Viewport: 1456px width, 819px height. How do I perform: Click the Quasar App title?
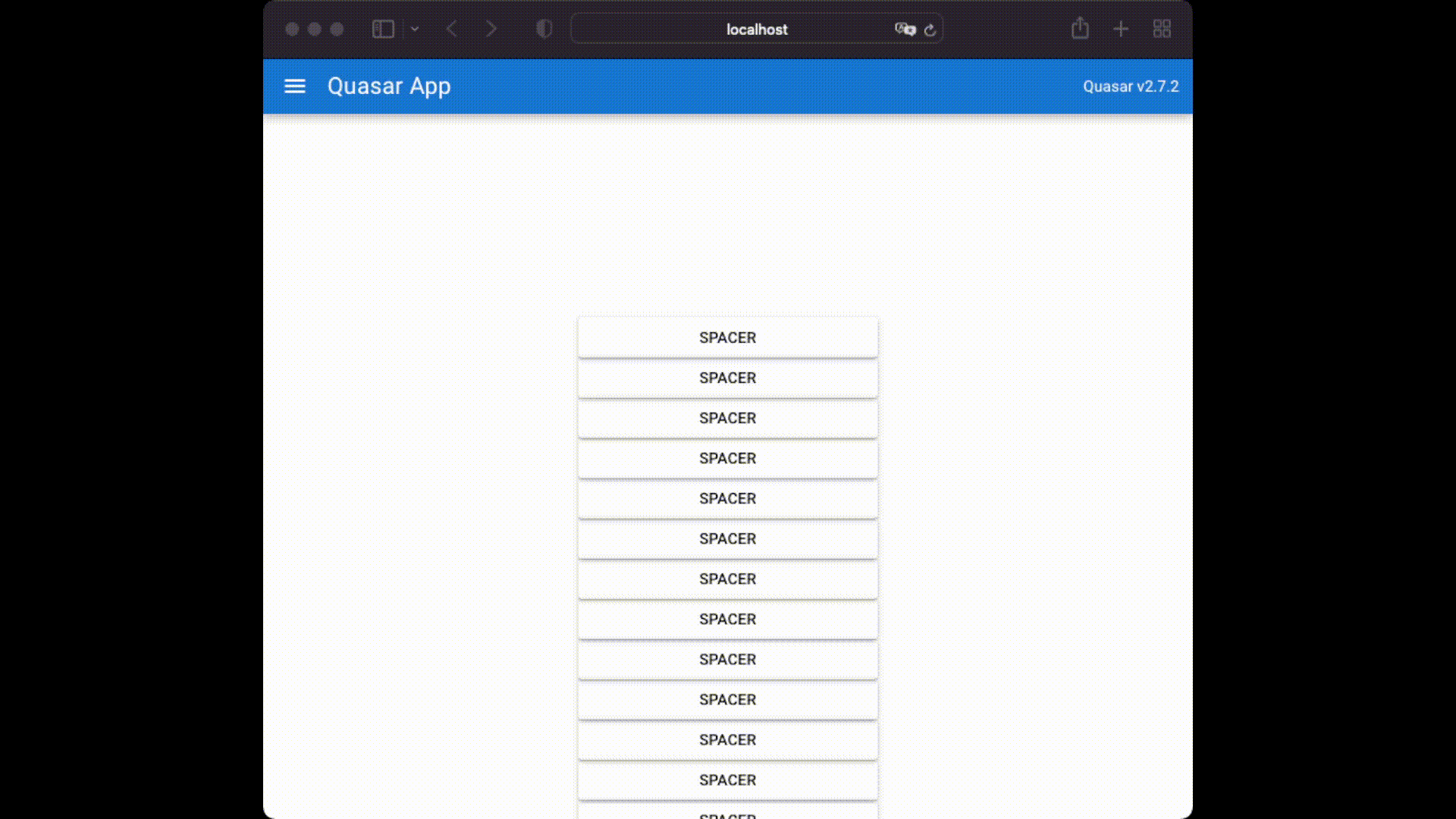389,86
